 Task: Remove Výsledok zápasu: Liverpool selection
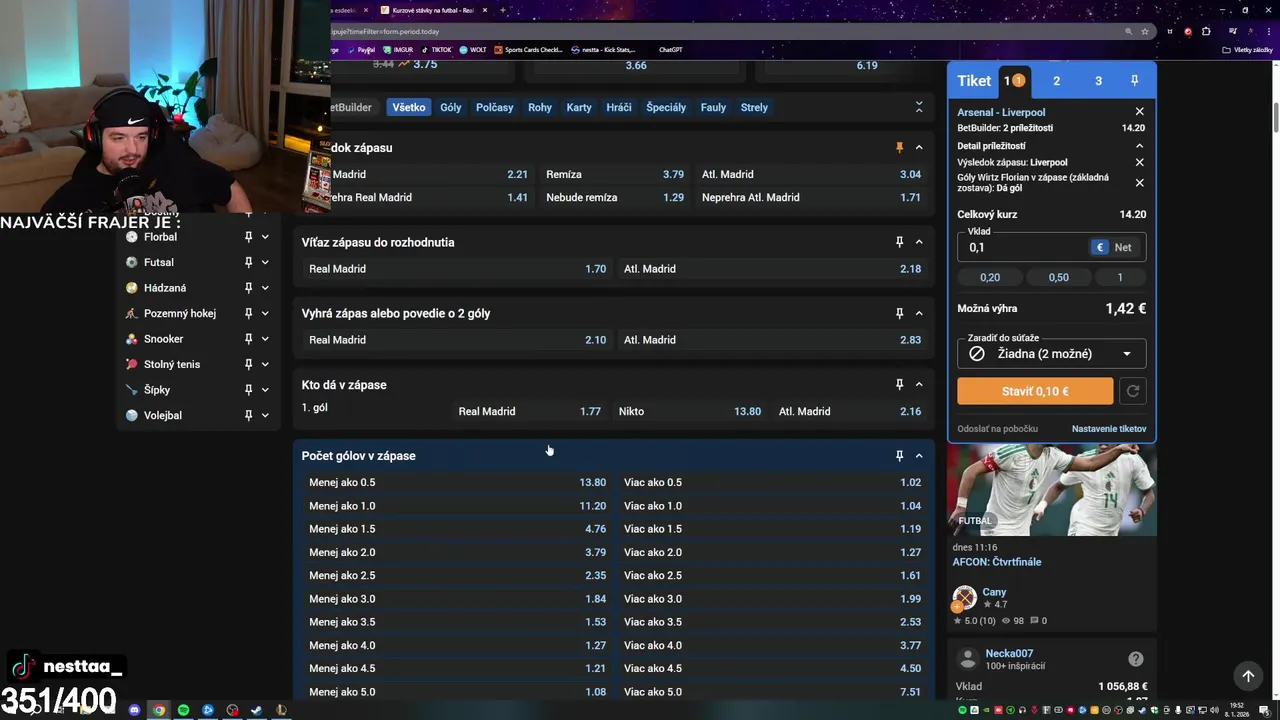point(1139,162)
